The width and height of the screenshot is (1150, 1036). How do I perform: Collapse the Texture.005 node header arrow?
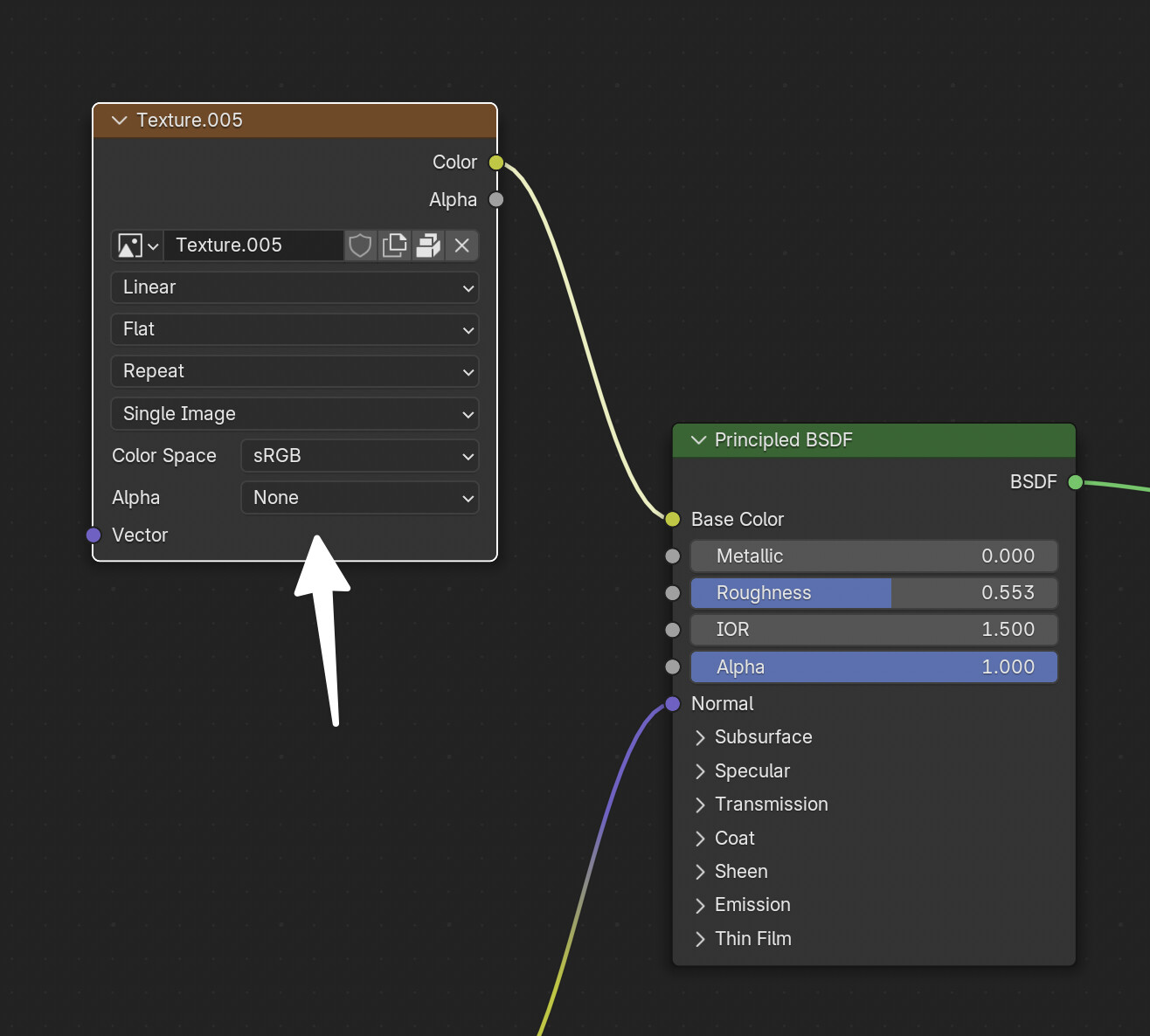(120, 121)
